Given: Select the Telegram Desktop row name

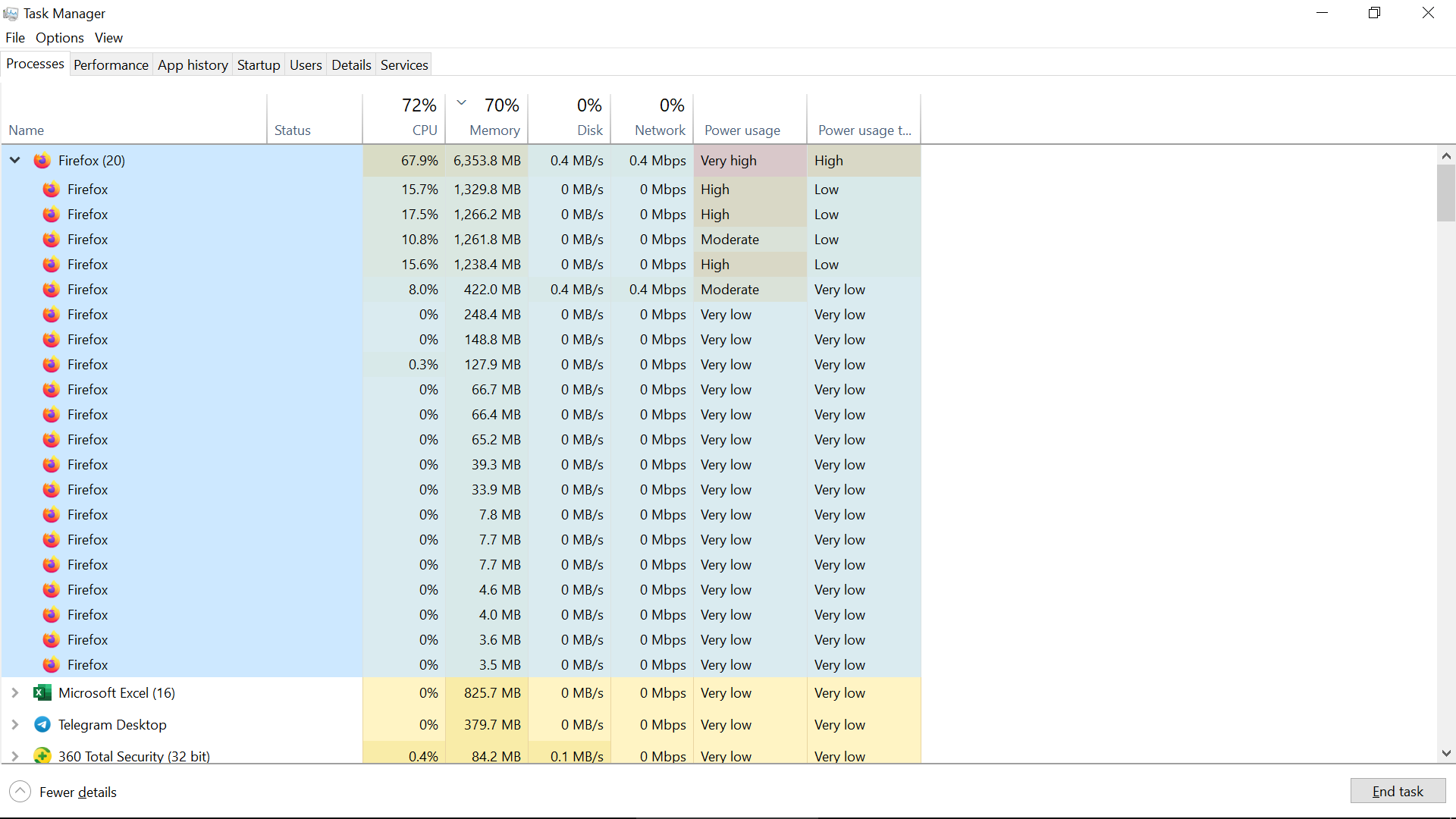Looking at the screenshot, I should pos(112,725).
